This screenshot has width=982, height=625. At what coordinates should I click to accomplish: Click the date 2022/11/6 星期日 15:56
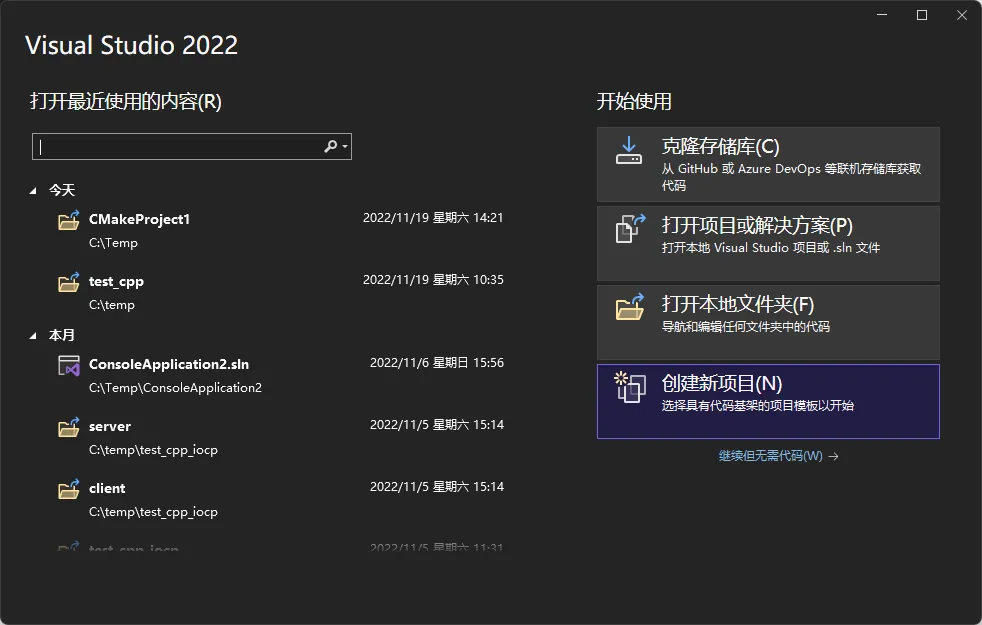(437, 363)
